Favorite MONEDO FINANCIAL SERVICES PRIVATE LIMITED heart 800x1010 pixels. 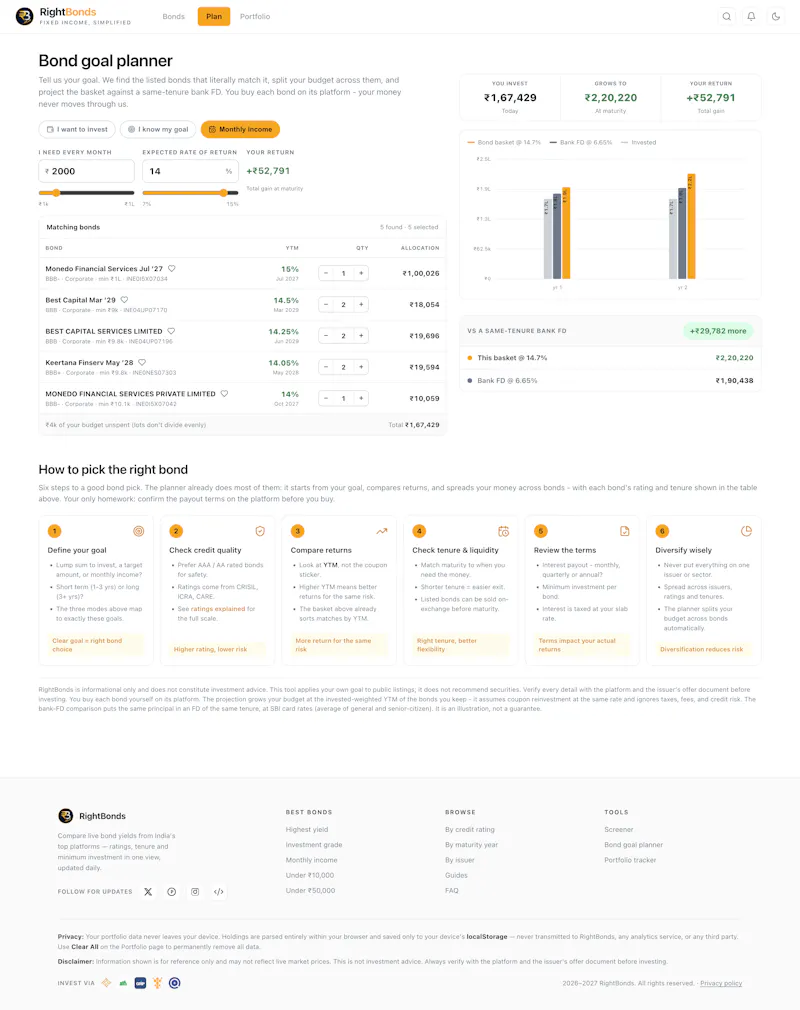point(224,394)
